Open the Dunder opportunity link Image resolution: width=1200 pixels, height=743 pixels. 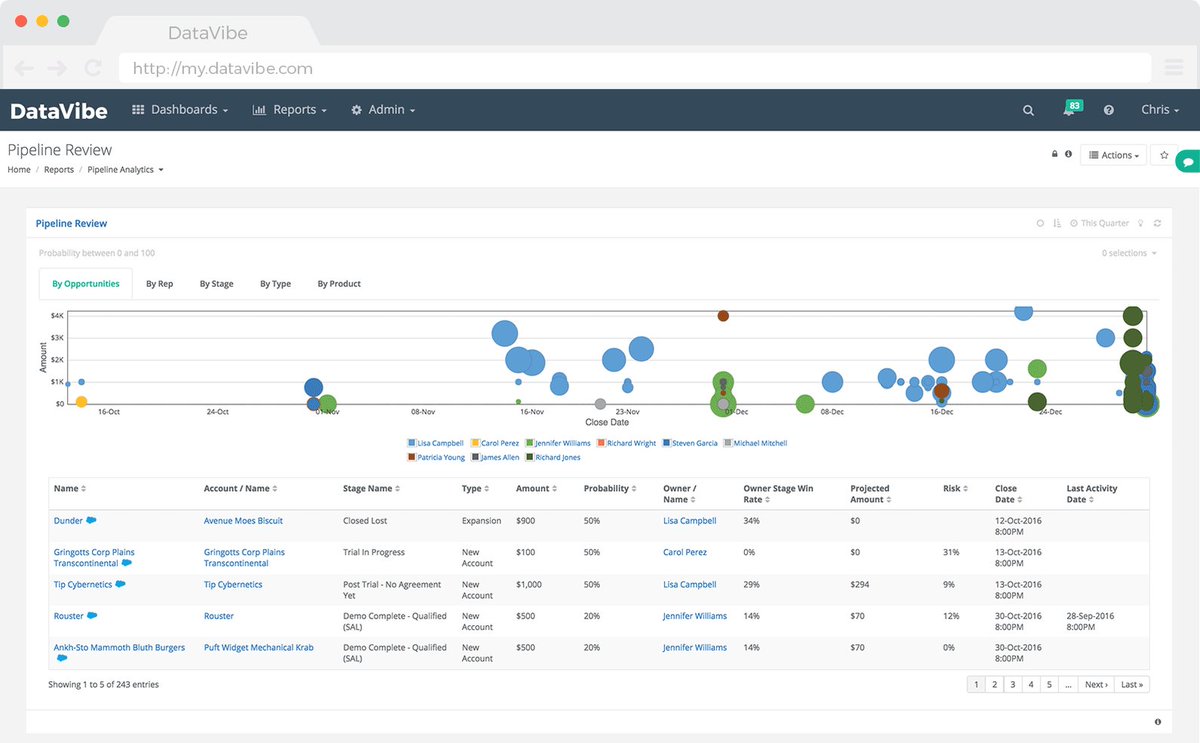[x=68, y=521]
